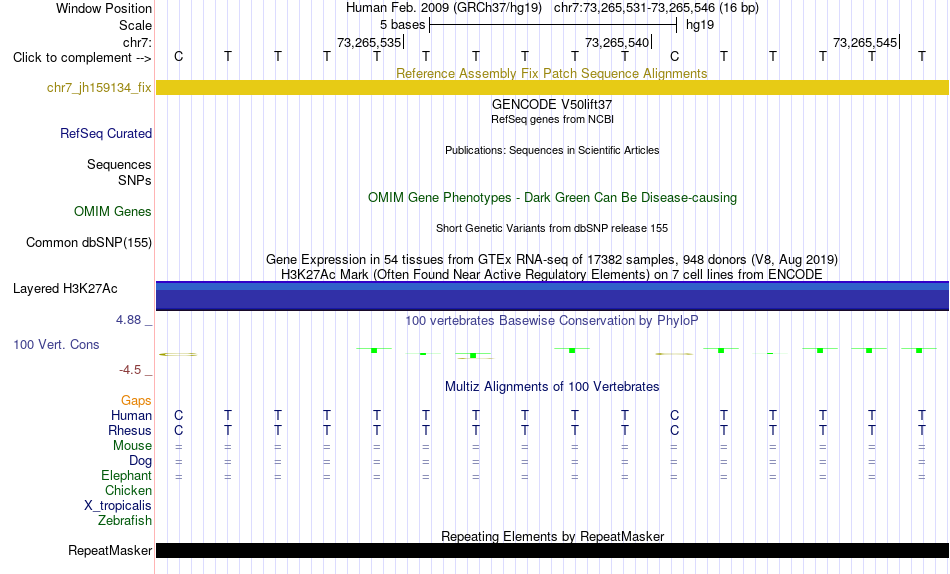Click the RefSeq genes from NCBI title
950x574 pixels.
(552, 119)
